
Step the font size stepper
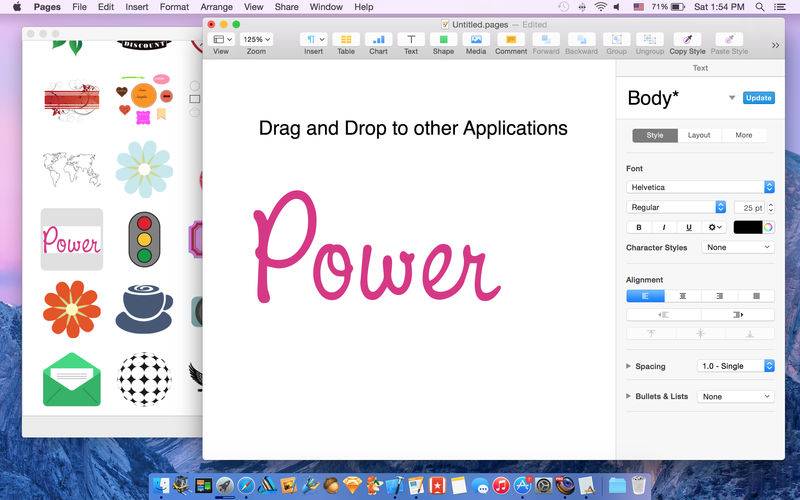[771, 208]
